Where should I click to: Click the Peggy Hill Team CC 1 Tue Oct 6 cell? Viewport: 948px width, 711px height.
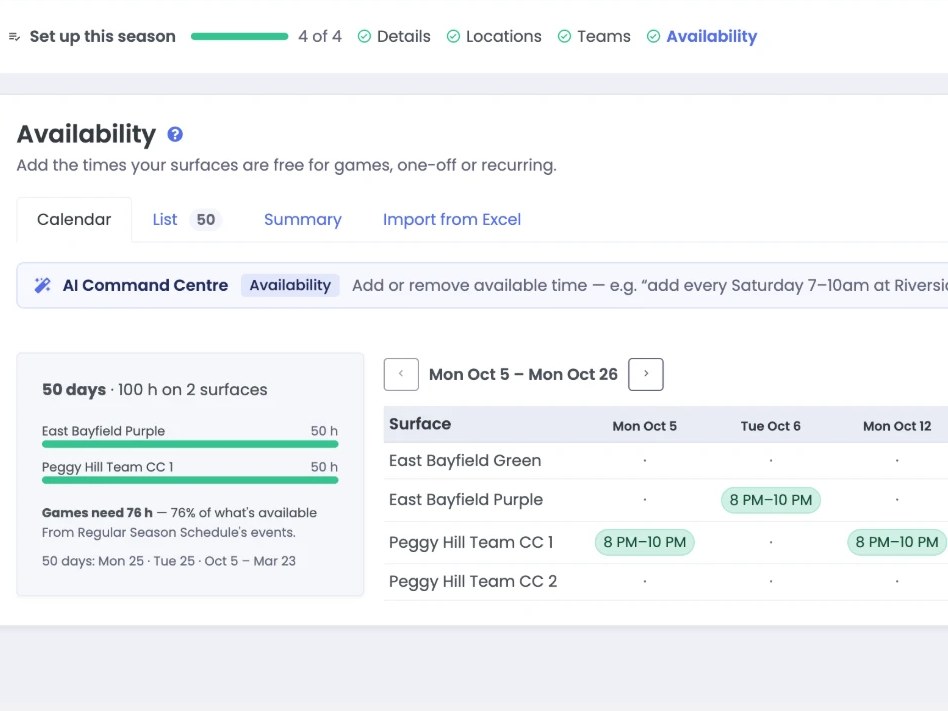[x=771, y=542]
